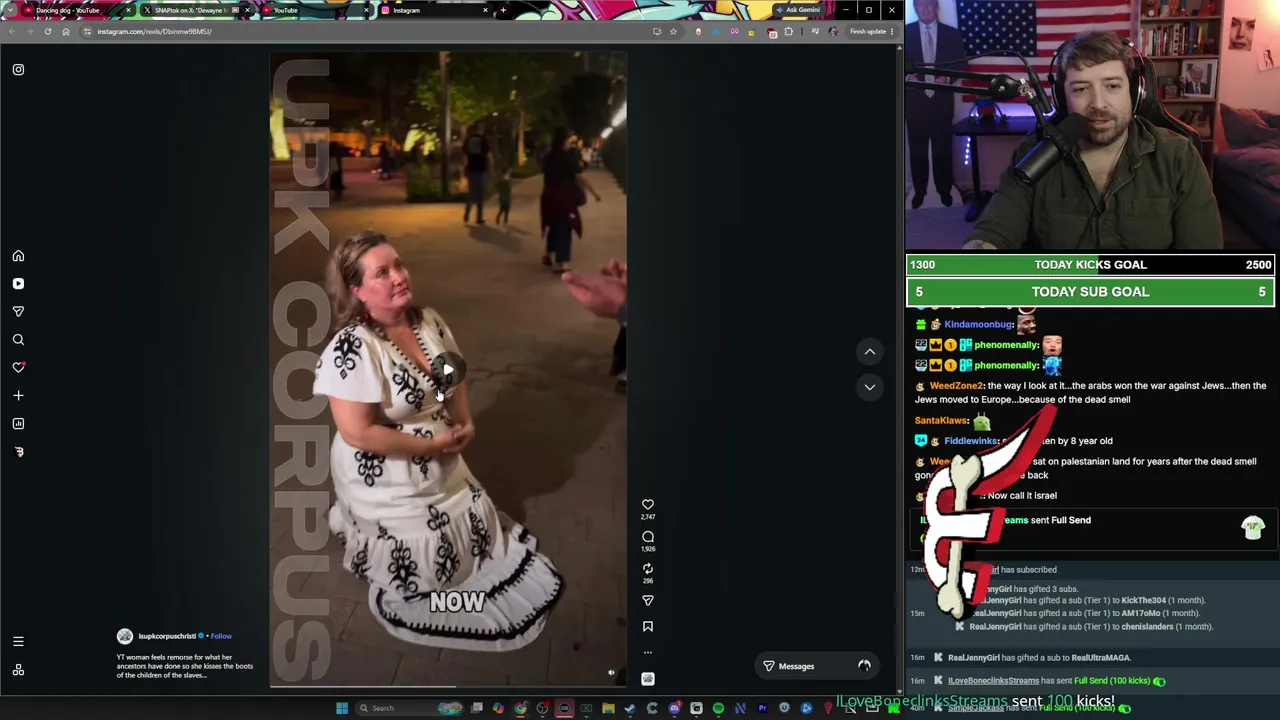Open the Instagram logo home link
Image resolution: width=1280 pixels, height=720 pixels.
18,70
